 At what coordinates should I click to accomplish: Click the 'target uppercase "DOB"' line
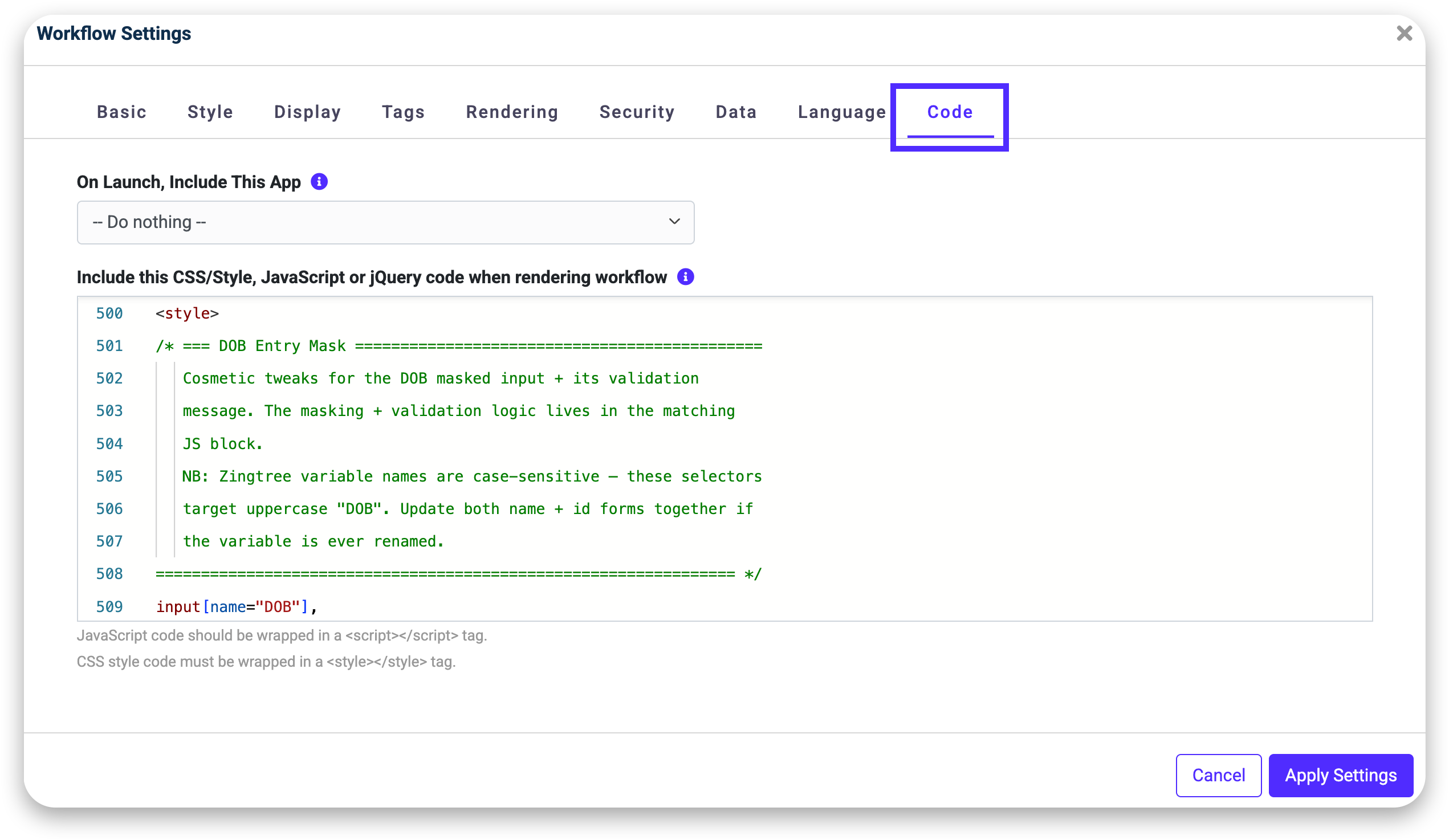[x=467, y=509]
